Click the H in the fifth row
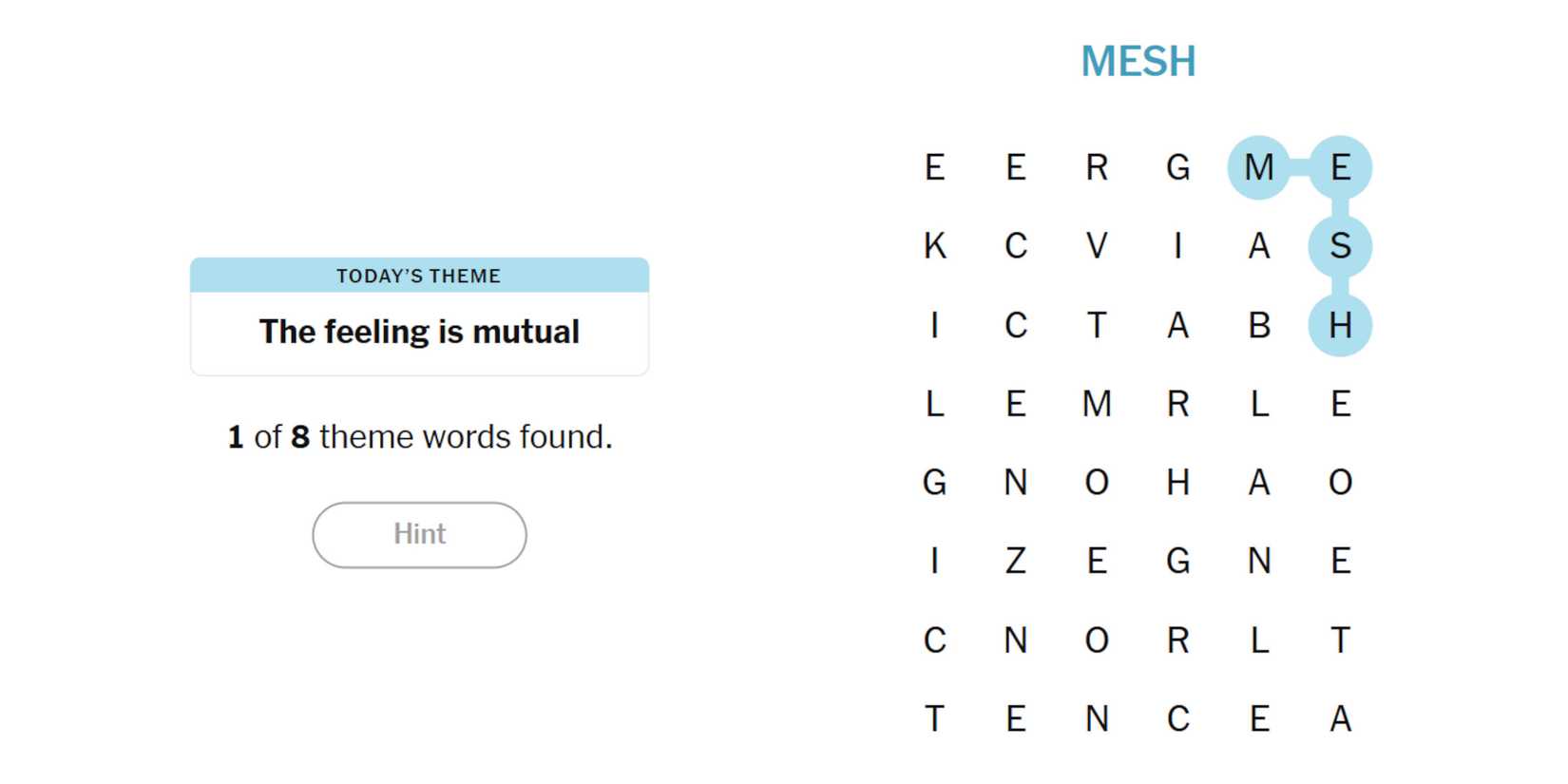Screen dimensions: 1568x784 click(x=1178, y=483)
